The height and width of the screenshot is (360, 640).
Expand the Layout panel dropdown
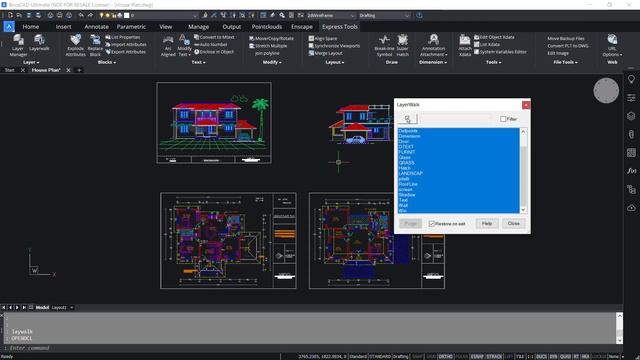point(335,62)
